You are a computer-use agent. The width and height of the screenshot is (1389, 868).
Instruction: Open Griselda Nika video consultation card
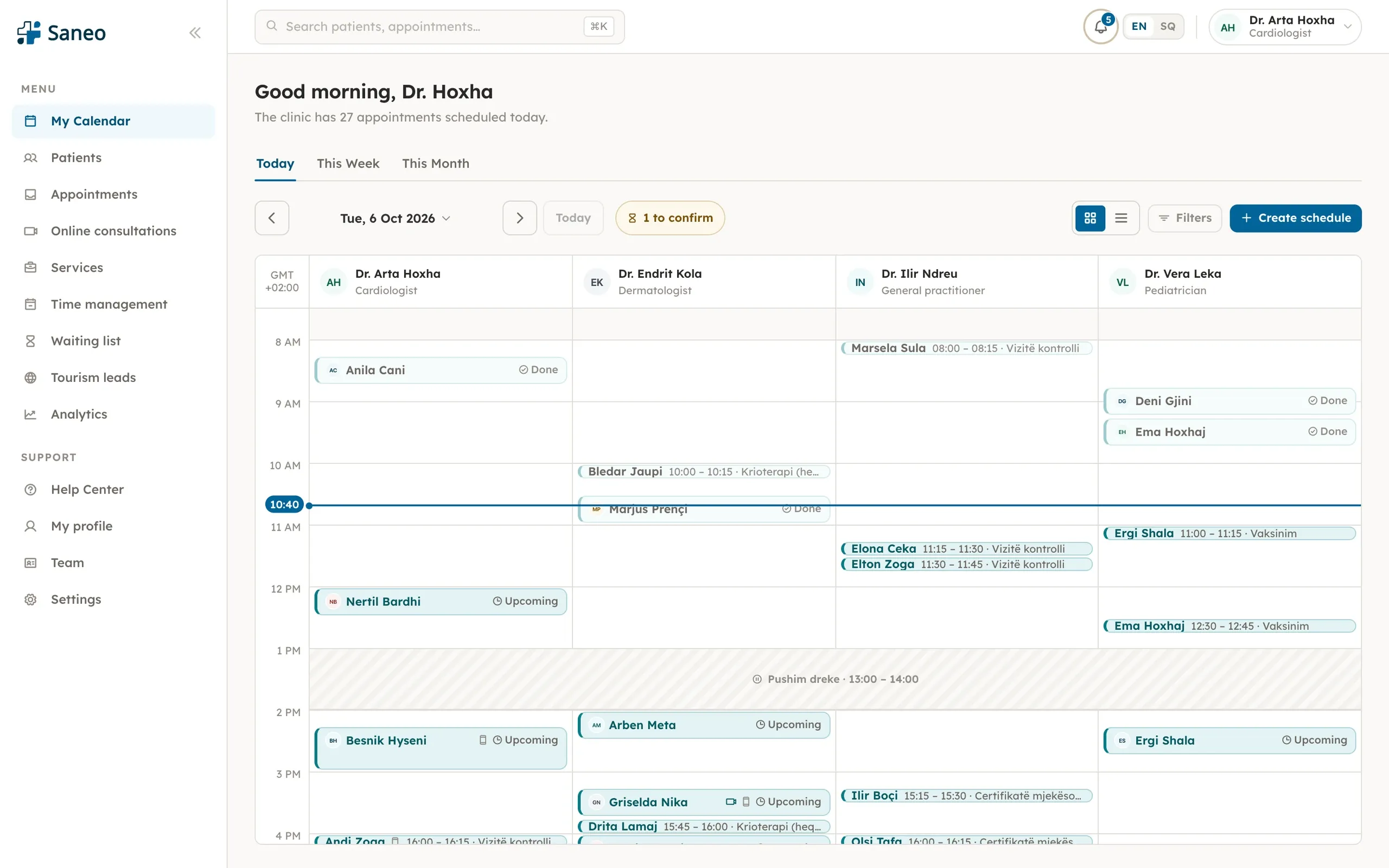704,802
